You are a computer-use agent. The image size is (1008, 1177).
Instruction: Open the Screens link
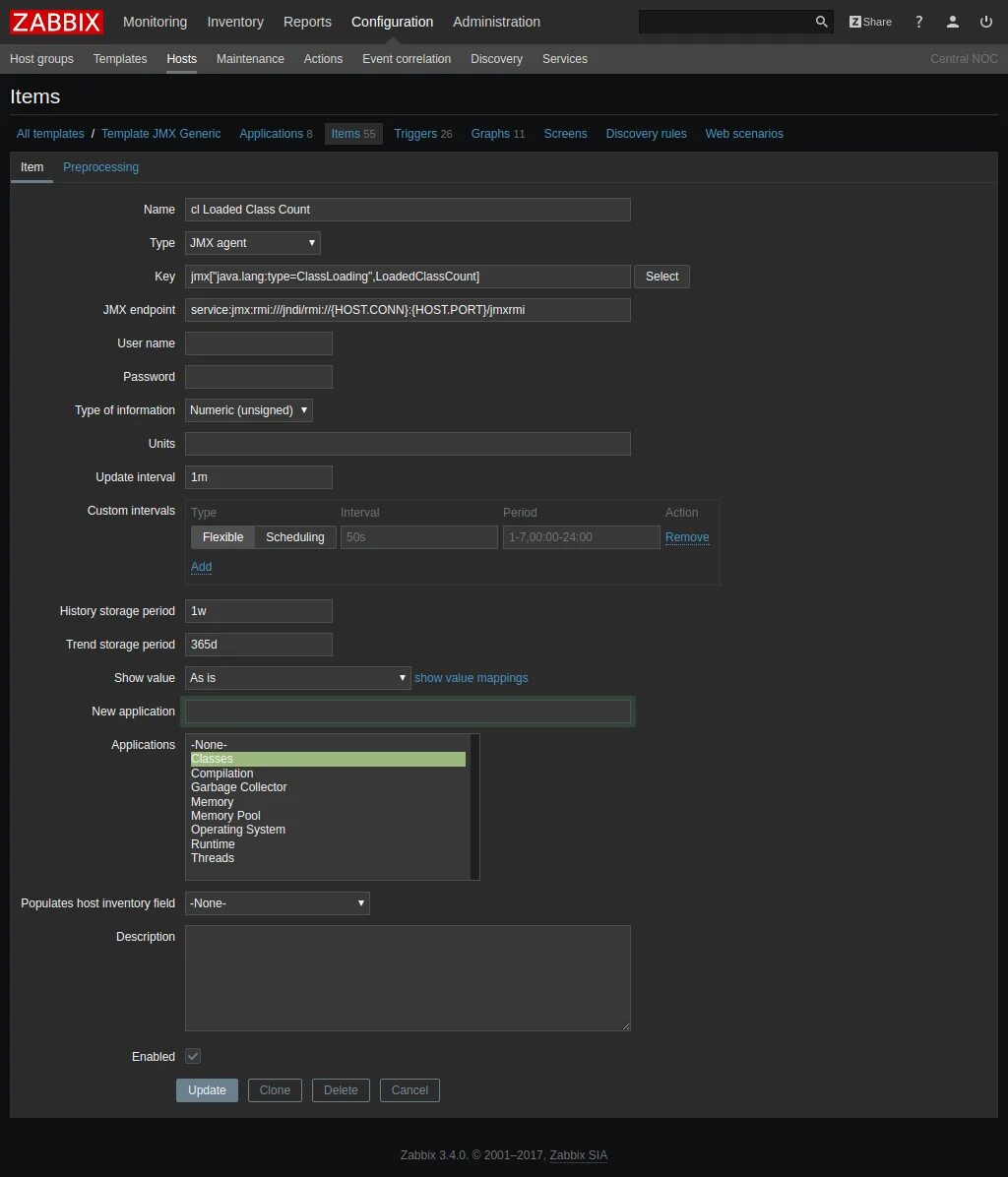(565, 134)
